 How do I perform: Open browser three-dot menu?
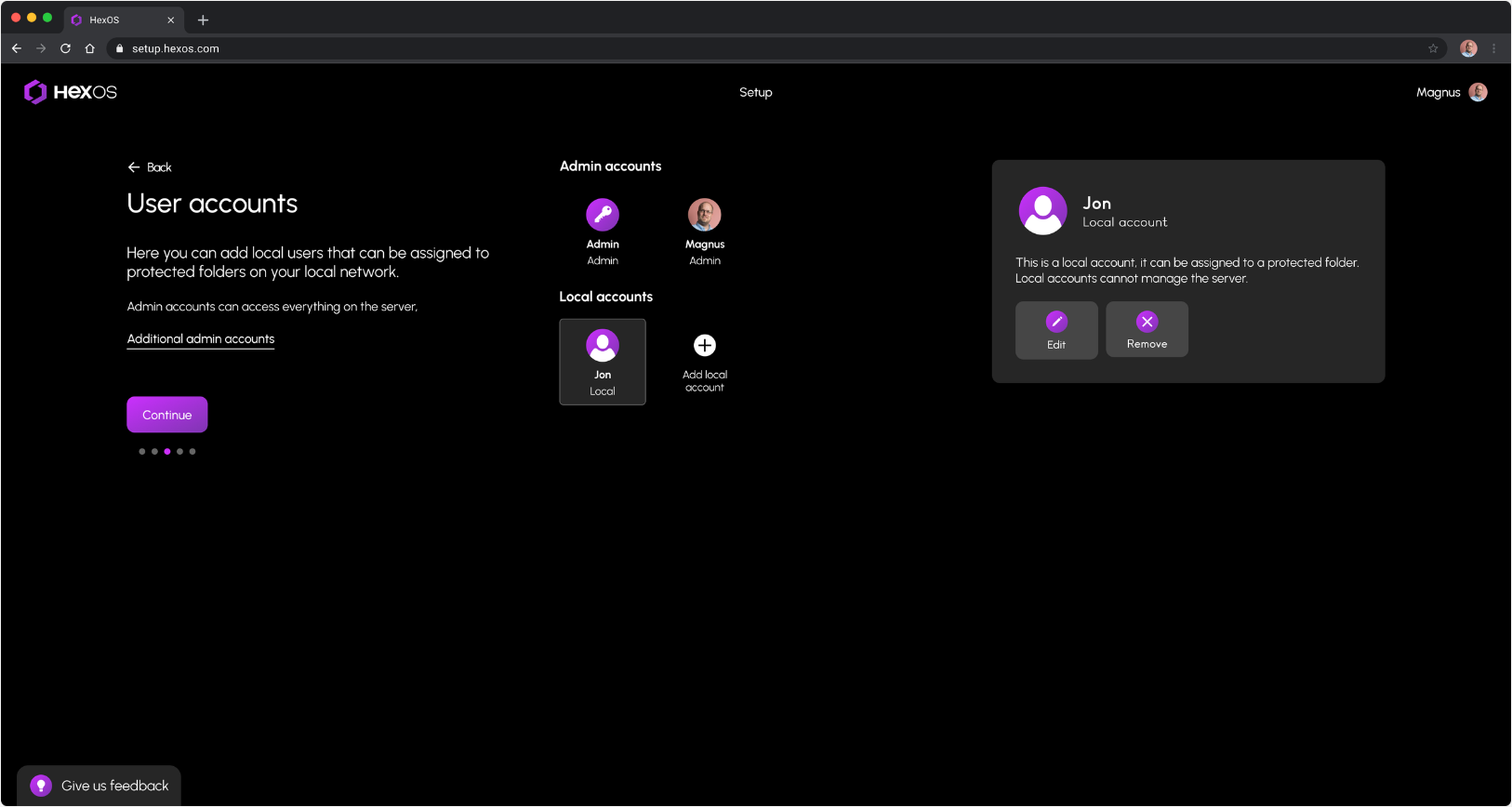(x=1494, y=48)
